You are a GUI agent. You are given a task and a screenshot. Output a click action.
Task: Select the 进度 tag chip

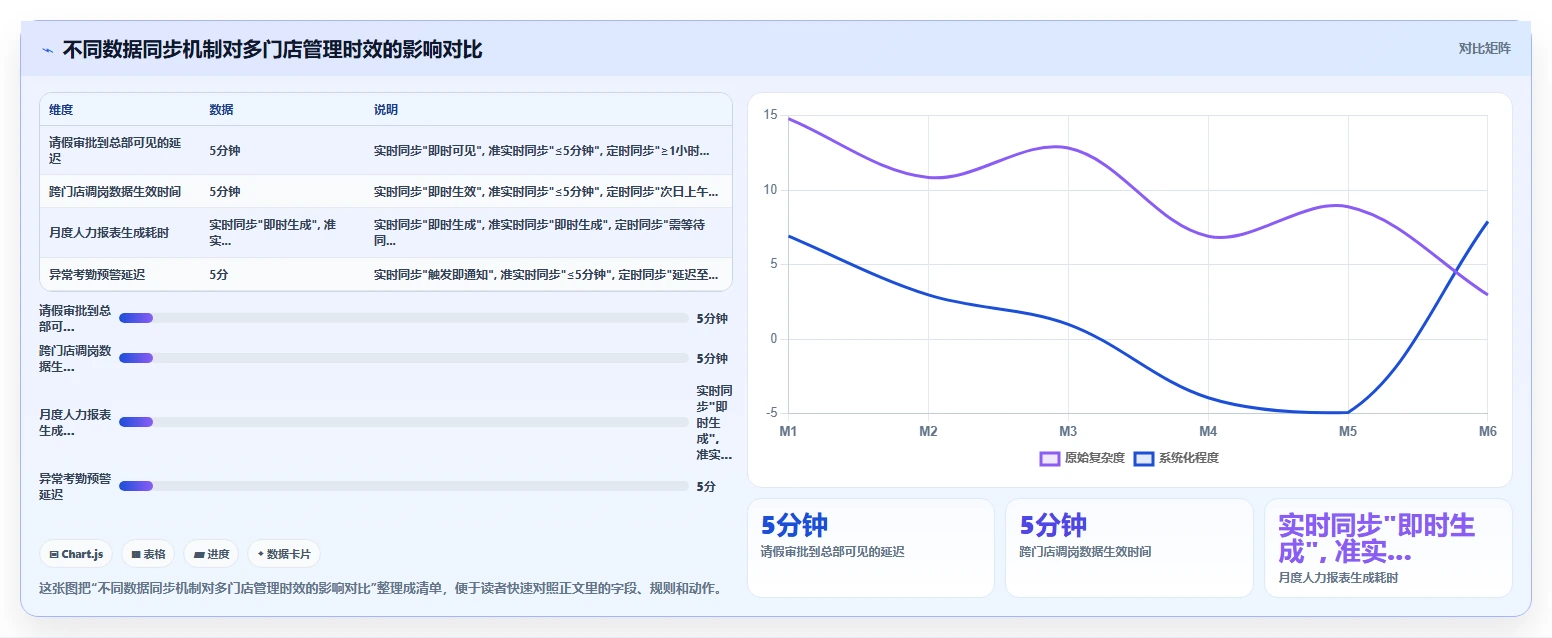coord(211,554)
